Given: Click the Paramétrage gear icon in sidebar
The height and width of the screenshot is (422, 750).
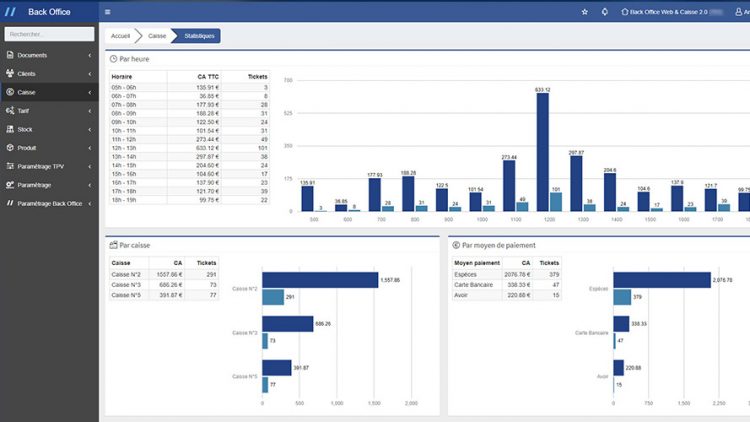Looking at the screenshot, I should click(10, 185).
